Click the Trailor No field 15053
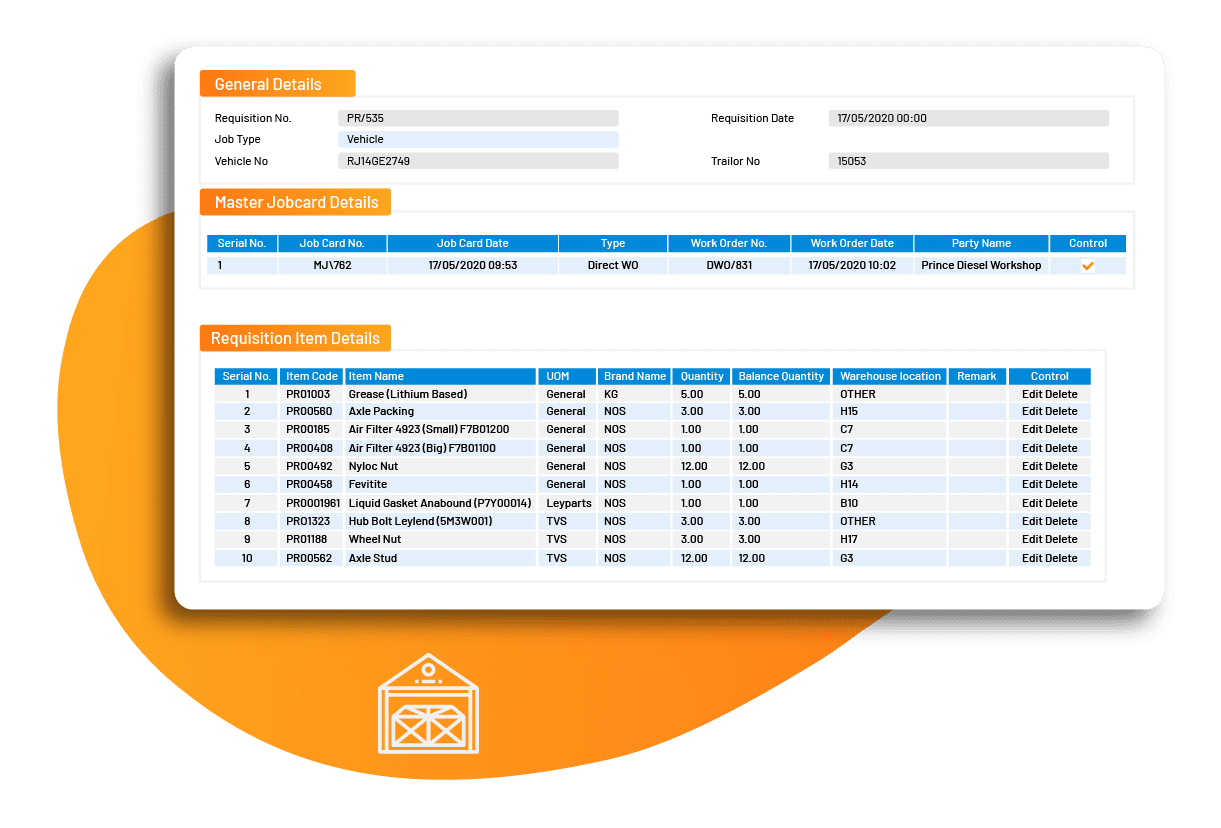Image resolution: width=1221 pixels, height=828 pixels. pyautogui.click(x=968, y=161)
